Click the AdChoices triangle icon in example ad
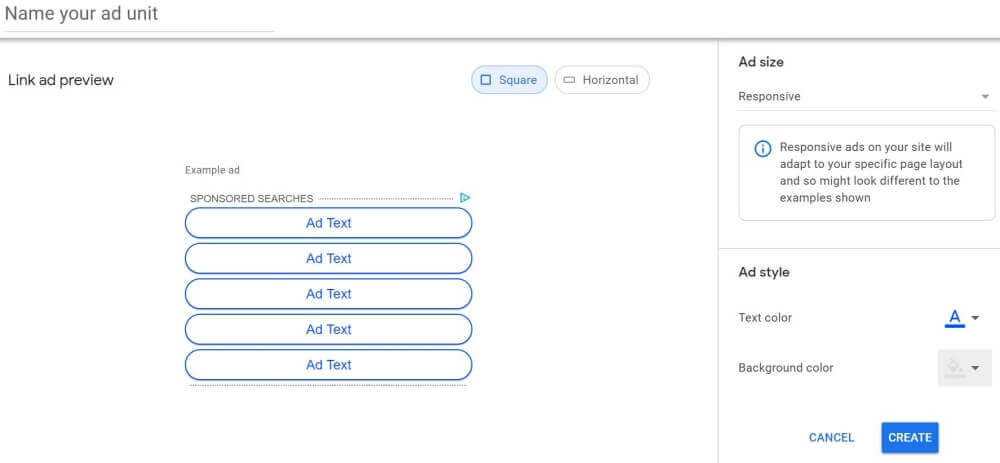 point(465,198)
